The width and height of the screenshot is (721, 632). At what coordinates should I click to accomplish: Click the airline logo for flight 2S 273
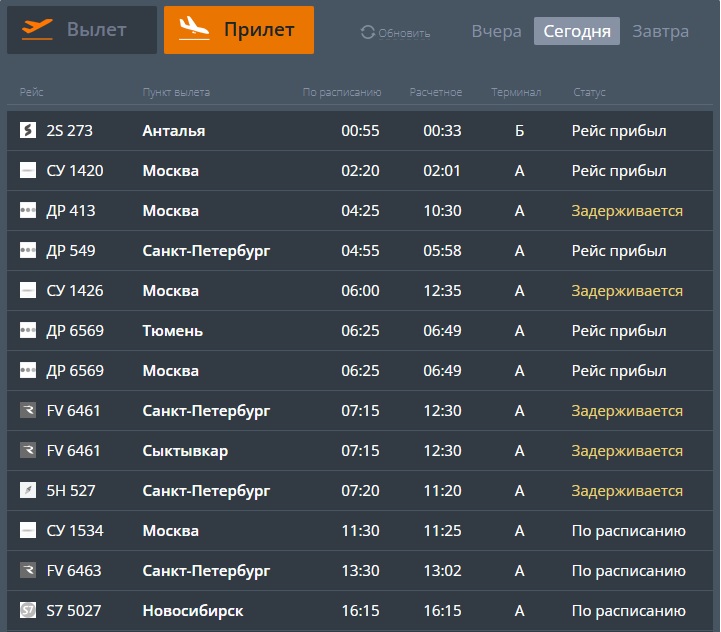[28, 130]
